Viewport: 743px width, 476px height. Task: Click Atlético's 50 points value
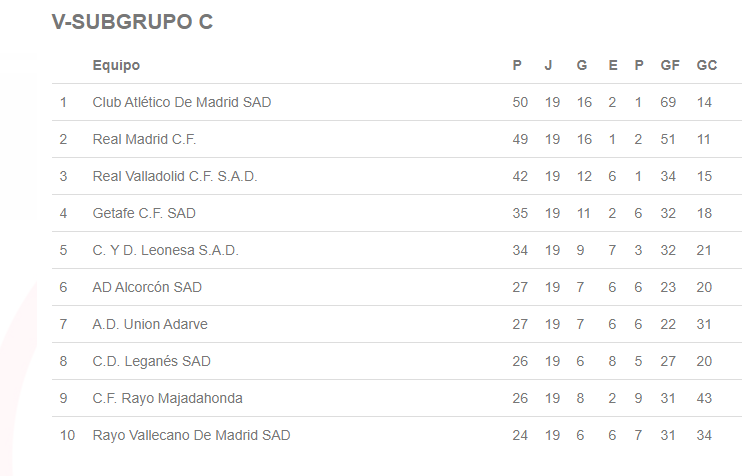click(x=520, y=102)
